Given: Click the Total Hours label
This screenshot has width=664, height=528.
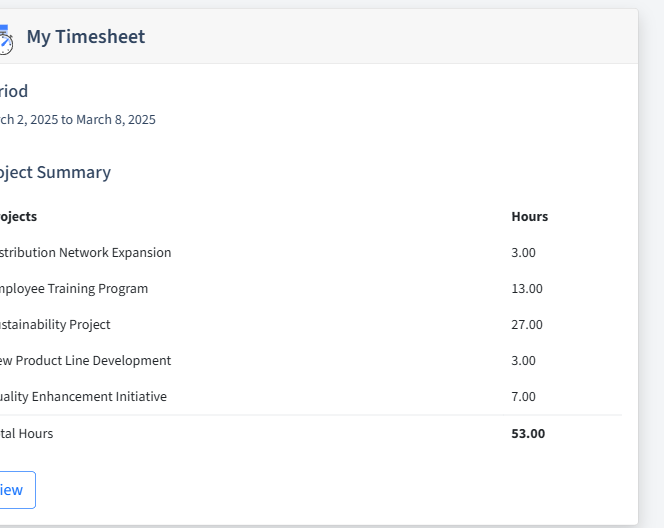Looking at the screenshot, I should pos(26,434).
